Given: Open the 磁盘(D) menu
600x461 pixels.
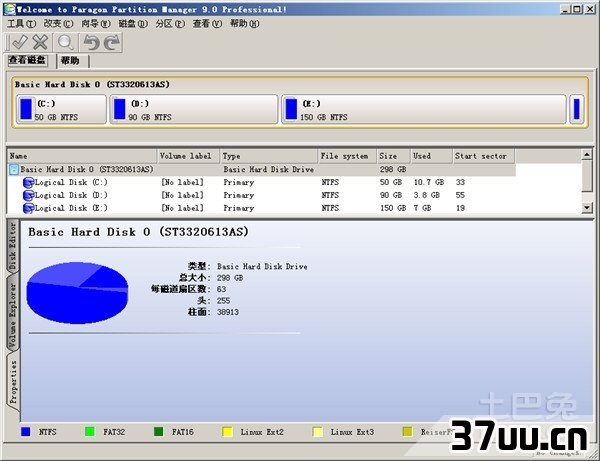Looking at the screenshot, I should point(133,24).
